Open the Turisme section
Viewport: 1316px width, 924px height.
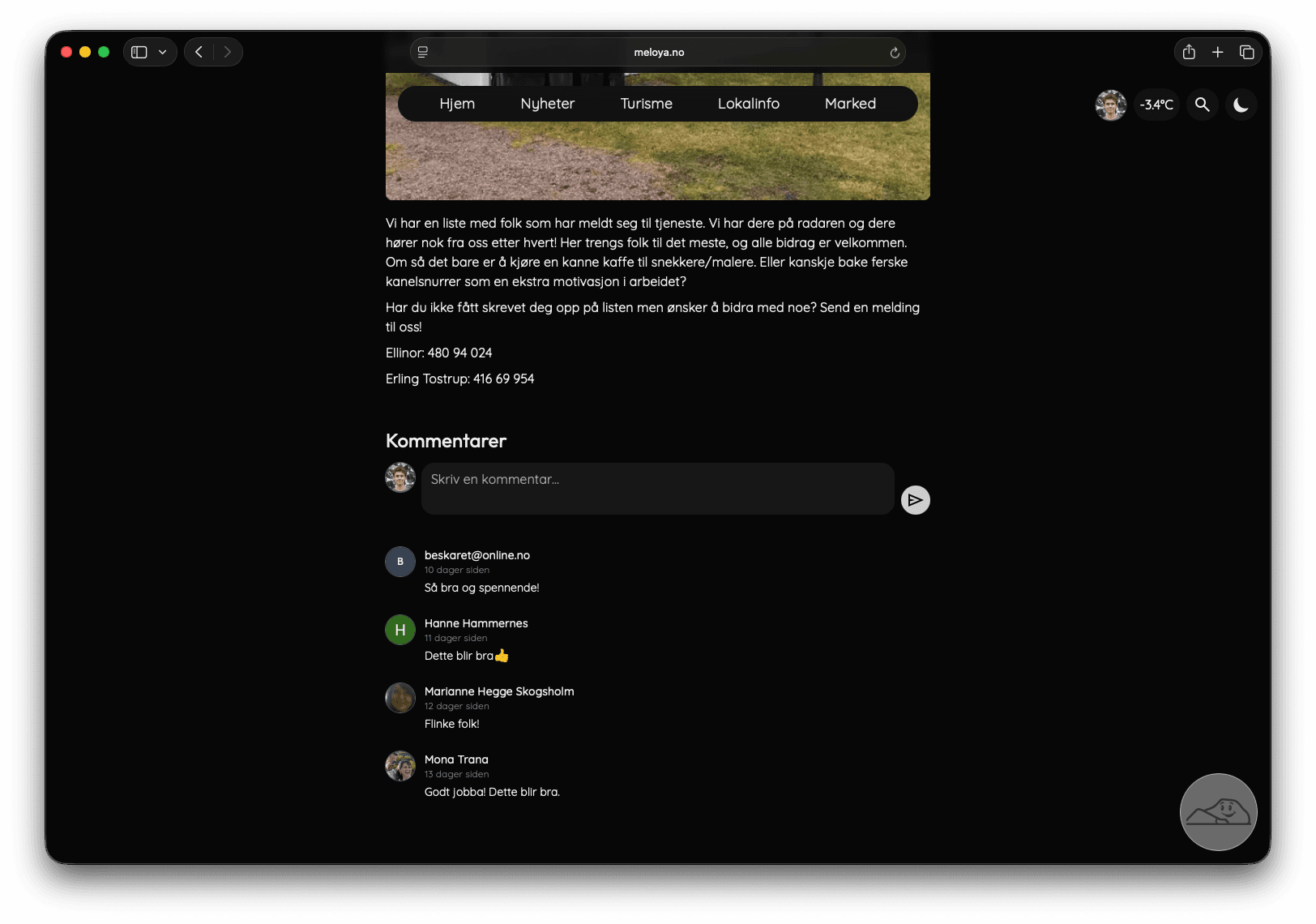pyautogui.click(x=646, y=104)
